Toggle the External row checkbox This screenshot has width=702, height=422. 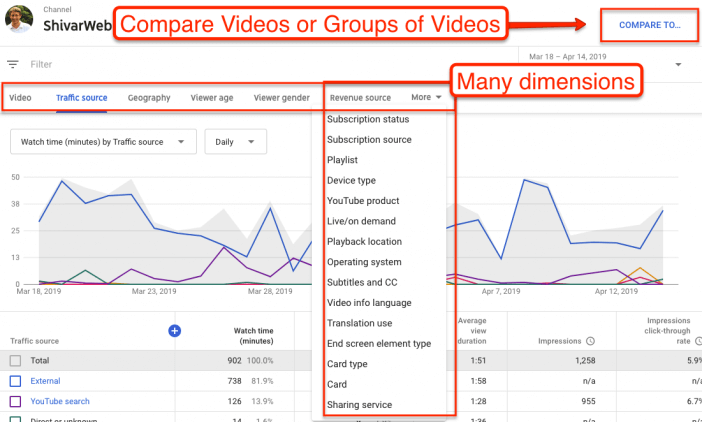pyautogui.click(x=15, y=381)
